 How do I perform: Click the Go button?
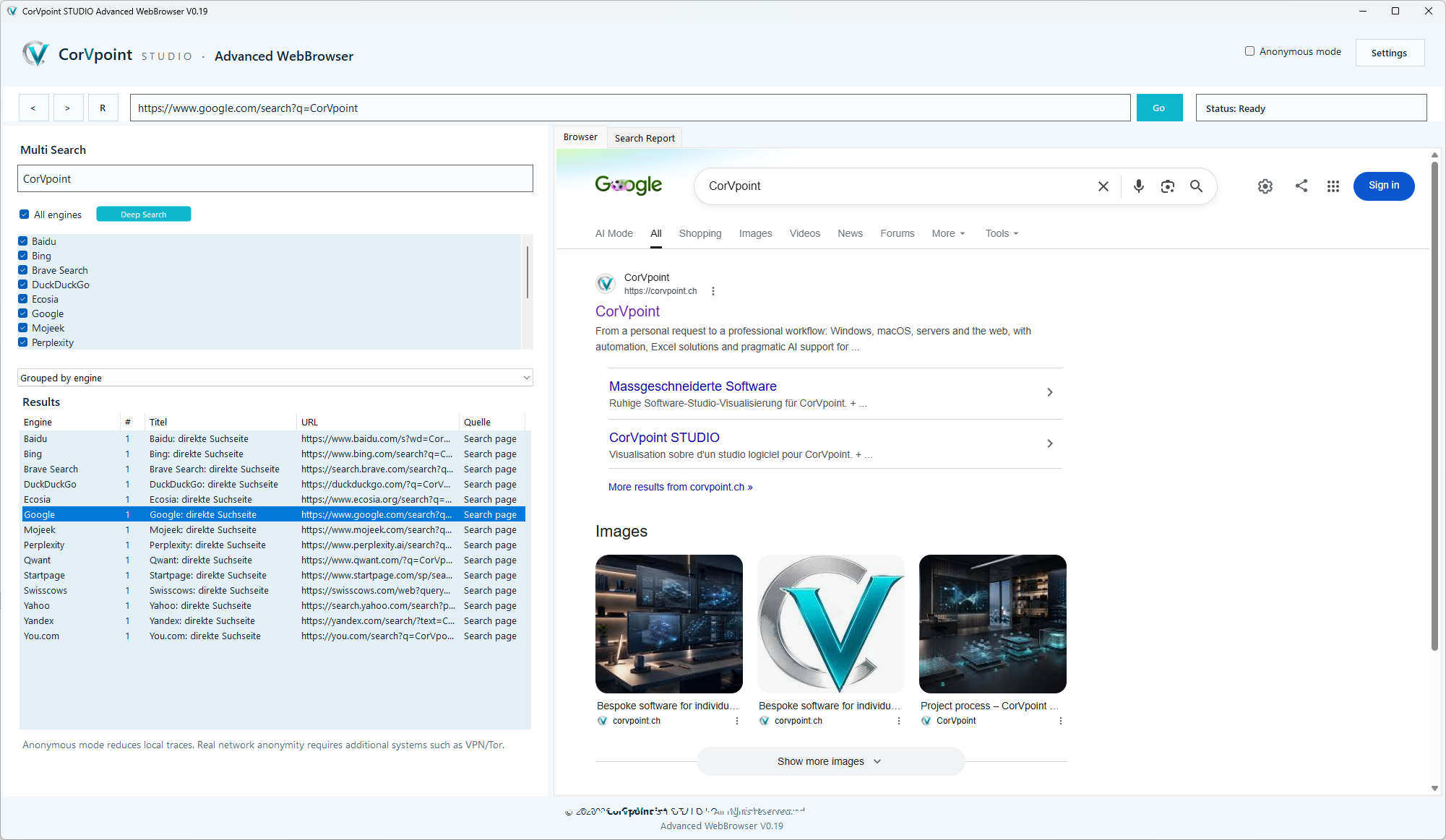(x=1159, y=108)
